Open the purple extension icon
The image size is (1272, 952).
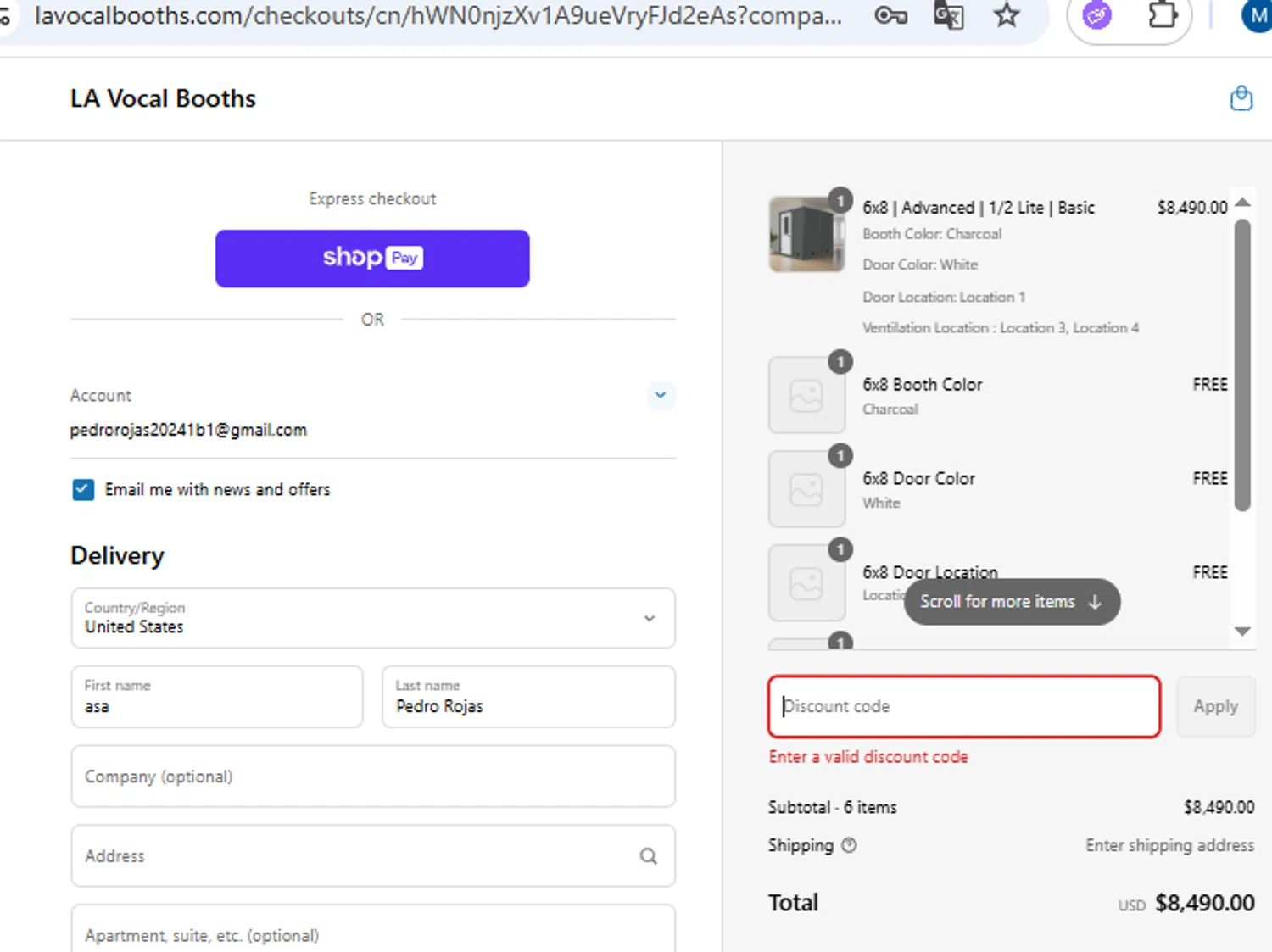pos(1096,15)
